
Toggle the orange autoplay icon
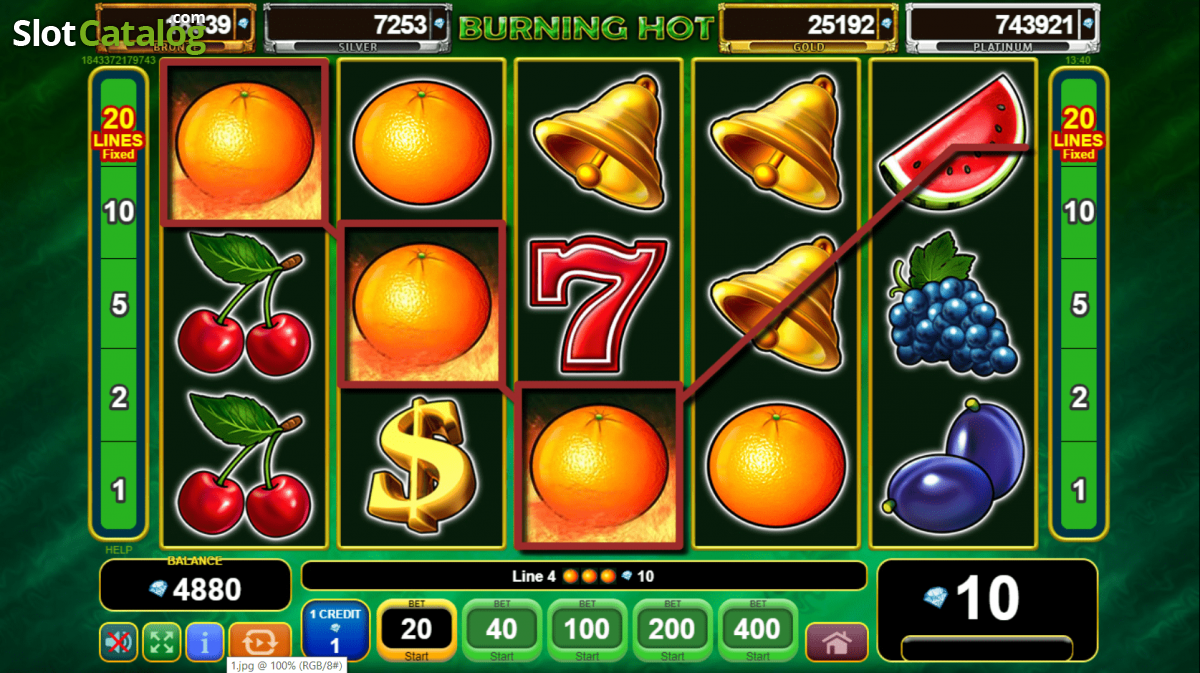click(x=260, y=642)
